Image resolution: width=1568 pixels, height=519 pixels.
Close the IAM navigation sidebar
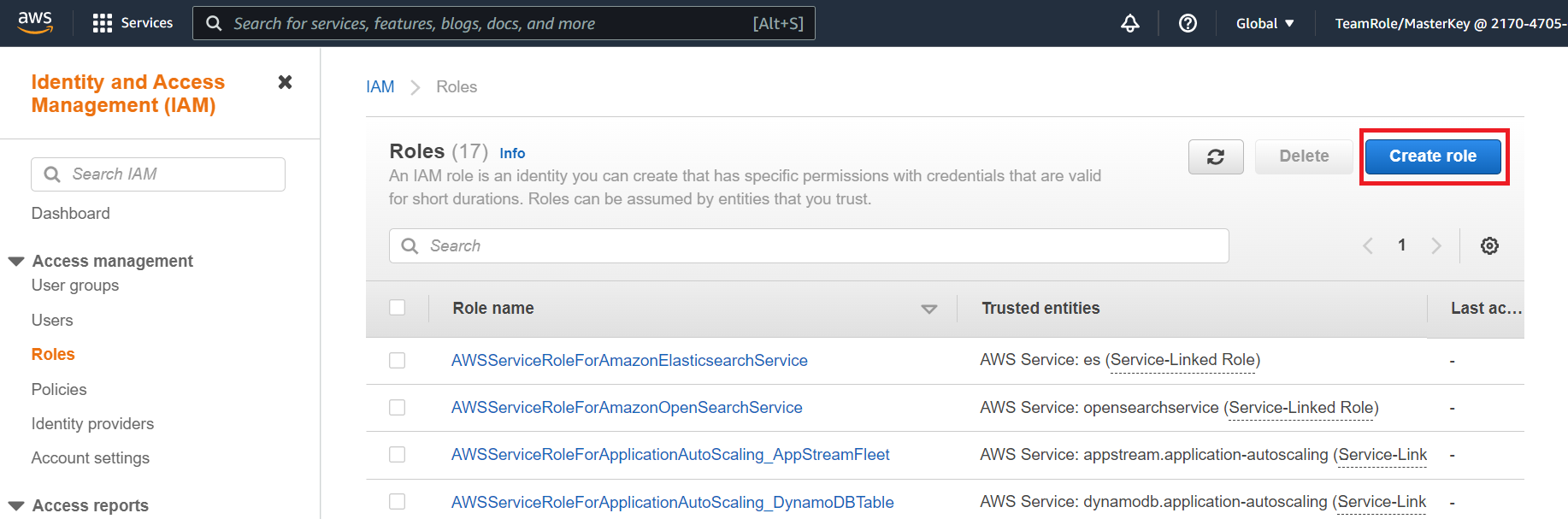pos(286,82)
